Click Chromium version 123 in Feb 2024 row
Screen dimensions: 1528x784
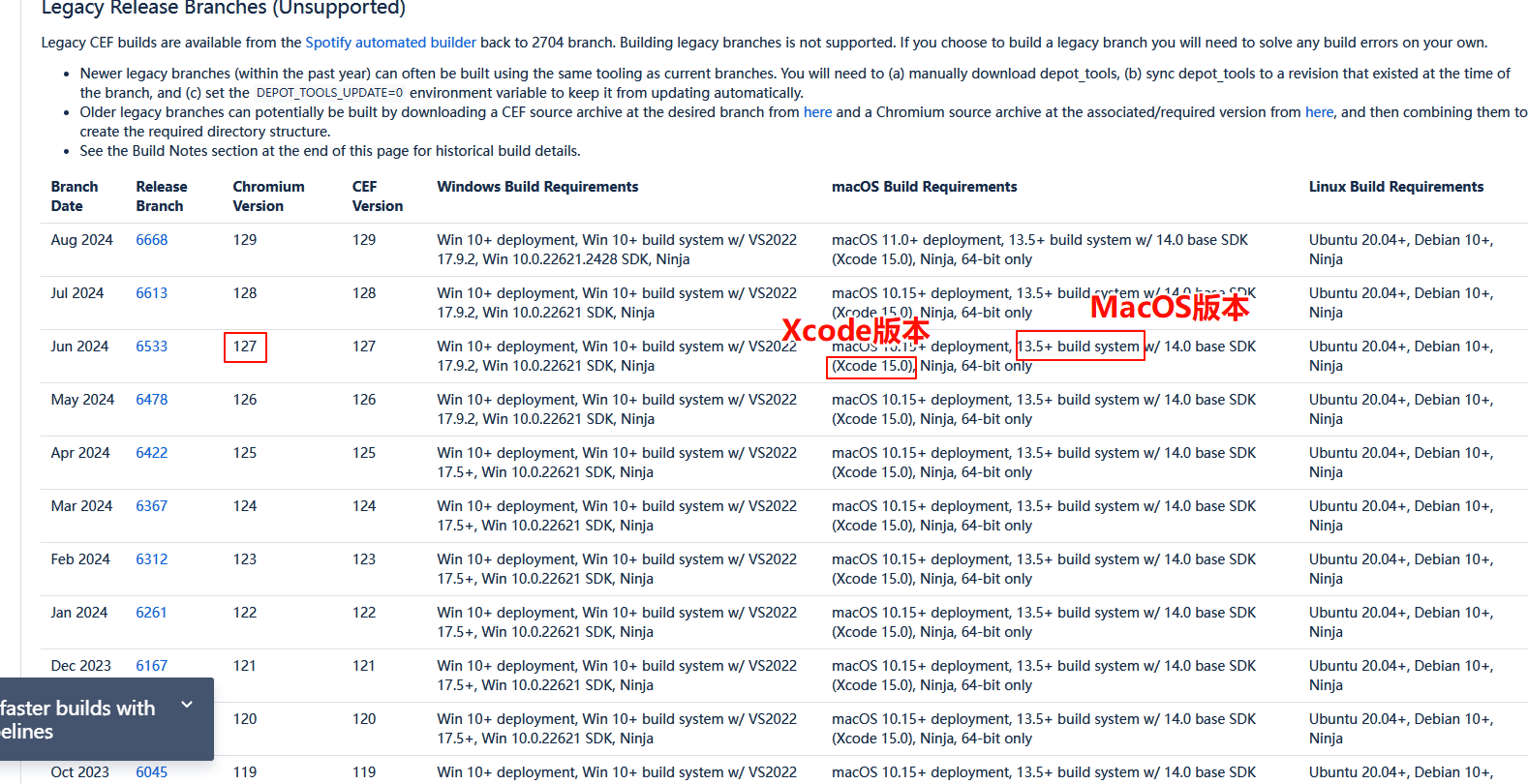click(245, 559)
